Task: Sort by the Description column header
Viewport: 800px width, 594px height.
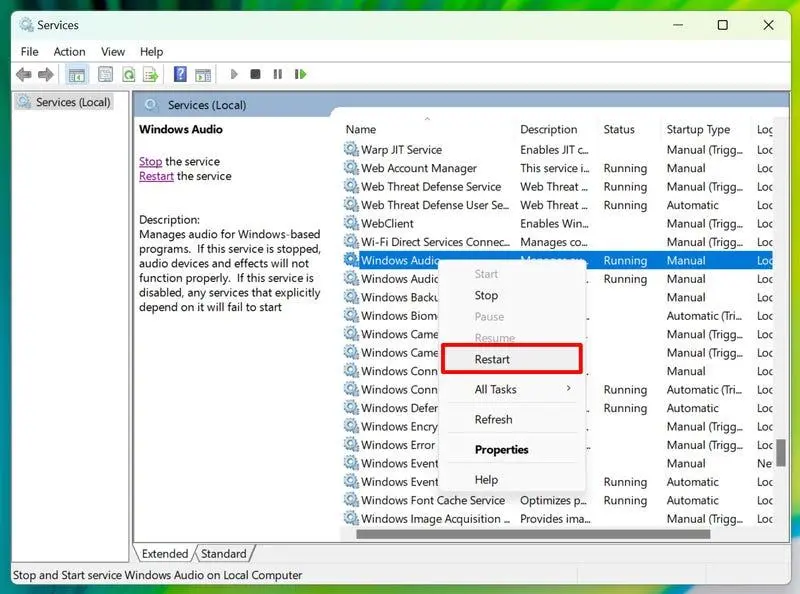Action: click(549, 130)
